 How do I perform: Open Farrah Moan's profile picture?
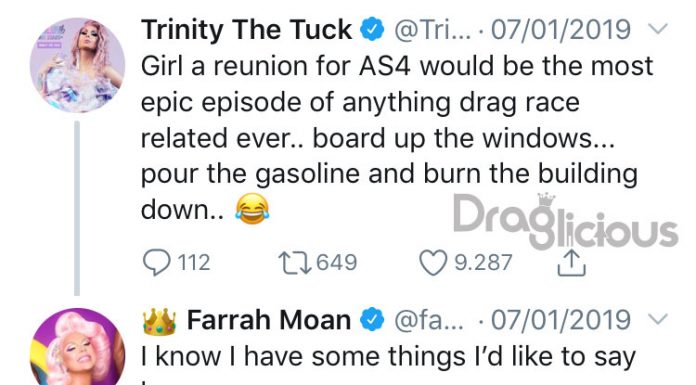pyautogui.click(x=77, y=346)
